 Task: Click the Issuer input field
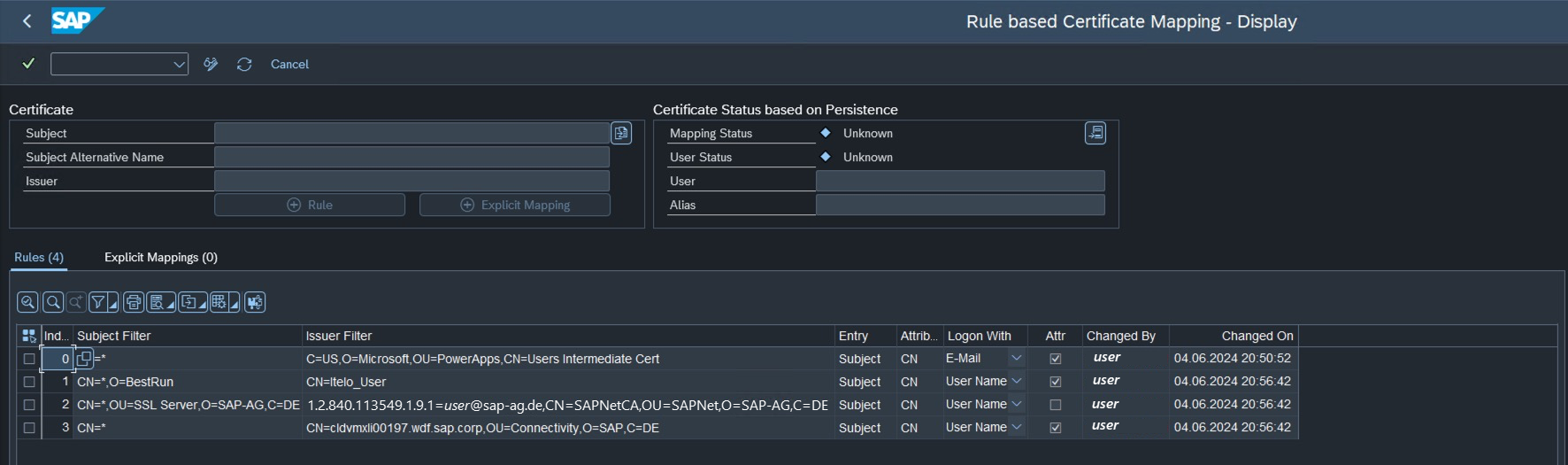(411, 181)
